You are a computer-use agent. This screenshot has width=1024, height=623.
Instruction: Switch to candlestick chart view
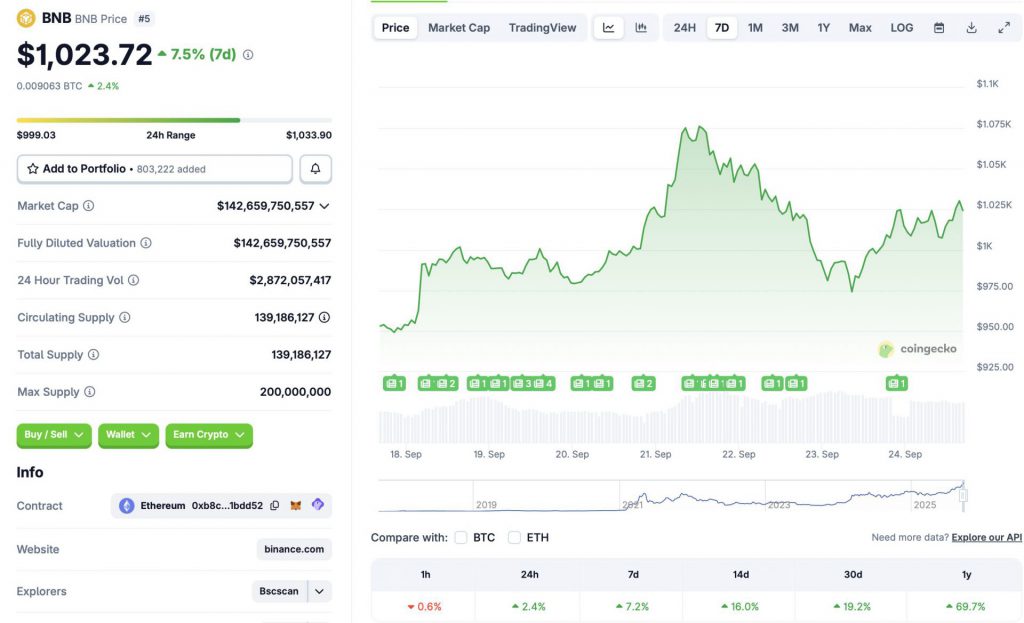[641, 27]
